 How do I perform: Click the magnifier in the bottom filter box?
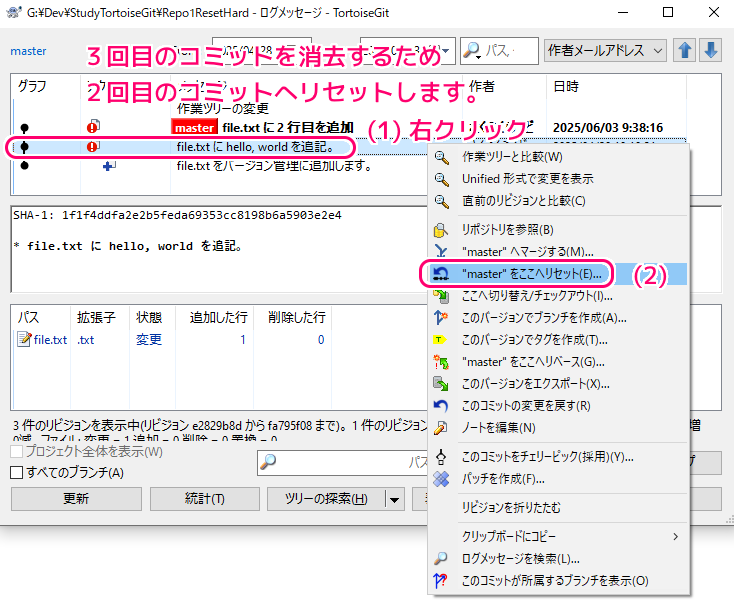tap(268, 463)
